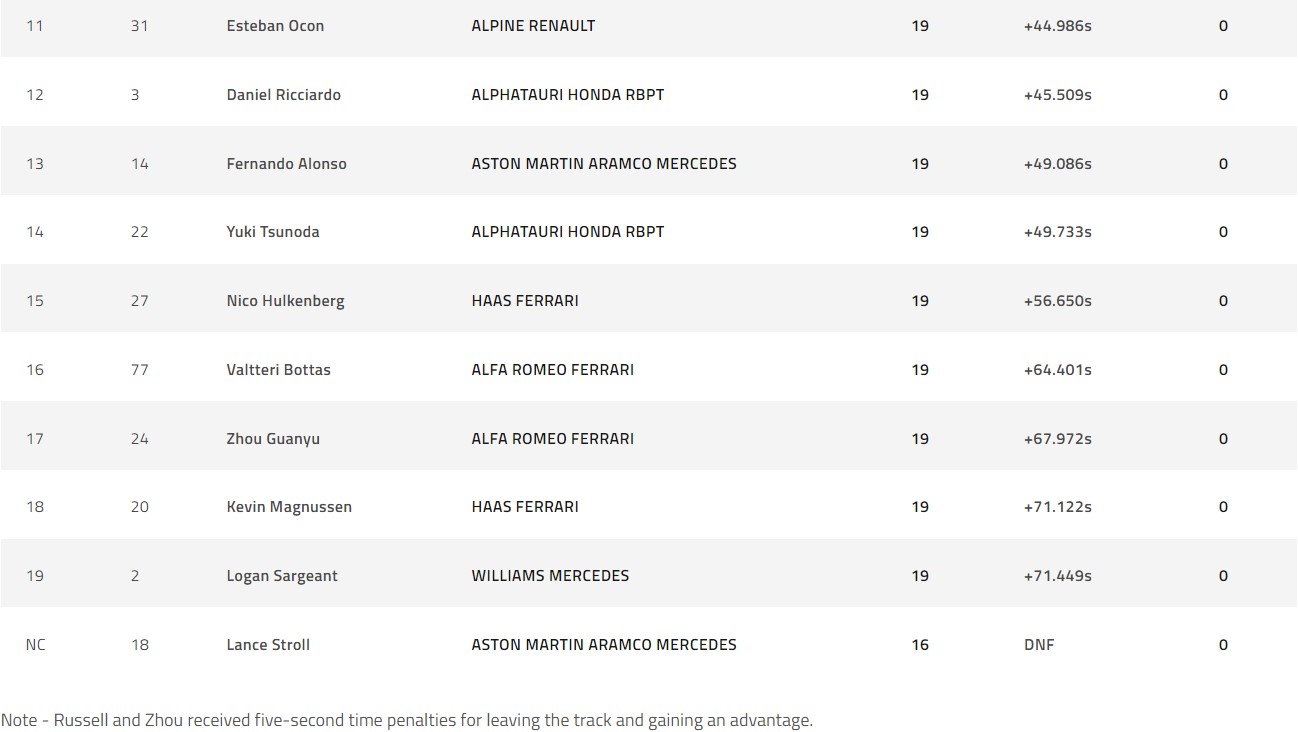
Task: Click Lance Stroll's driver name
Action: tap(268, 645)
